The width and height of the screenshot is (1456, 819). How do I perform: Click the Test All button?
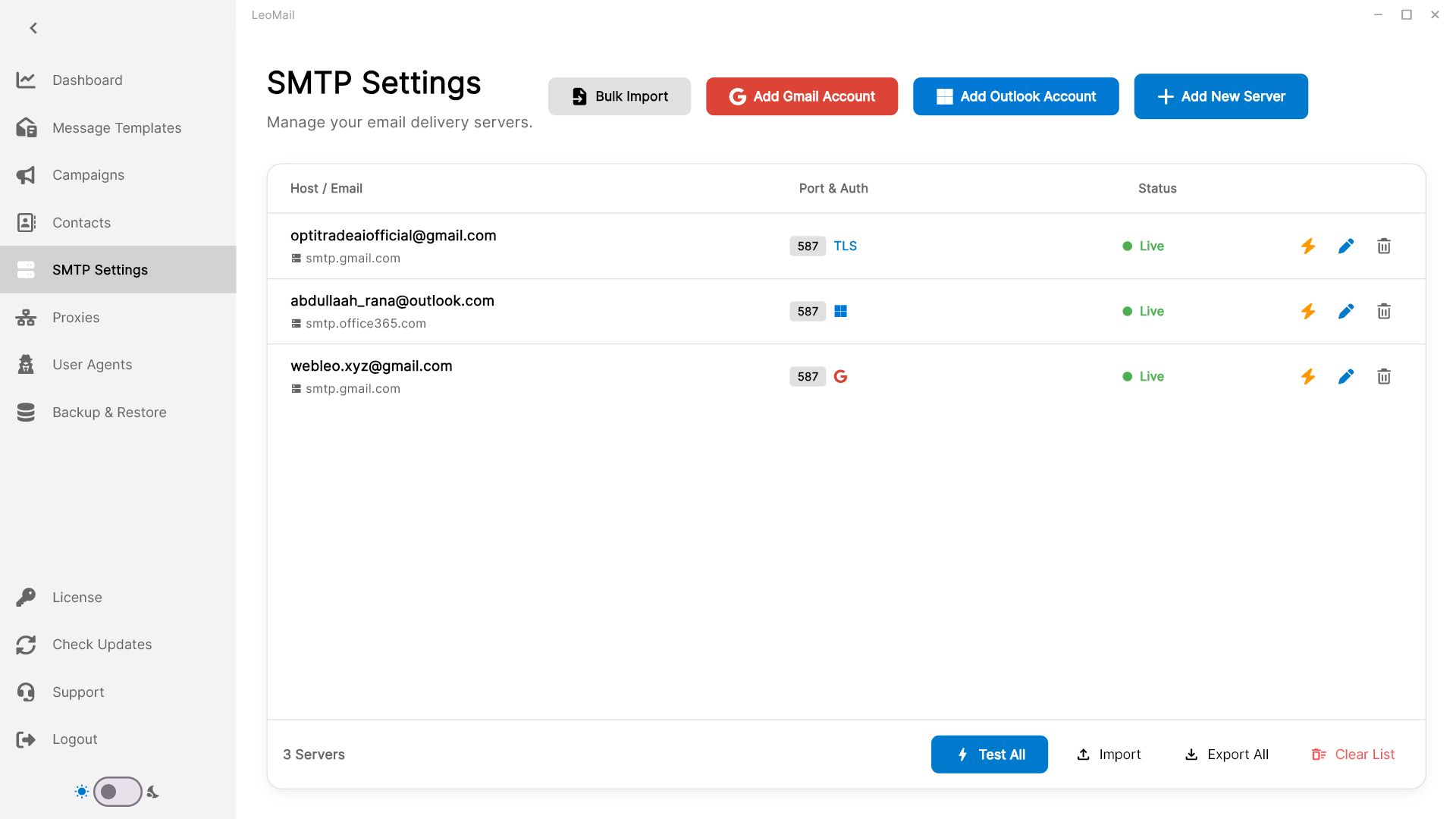990,755
